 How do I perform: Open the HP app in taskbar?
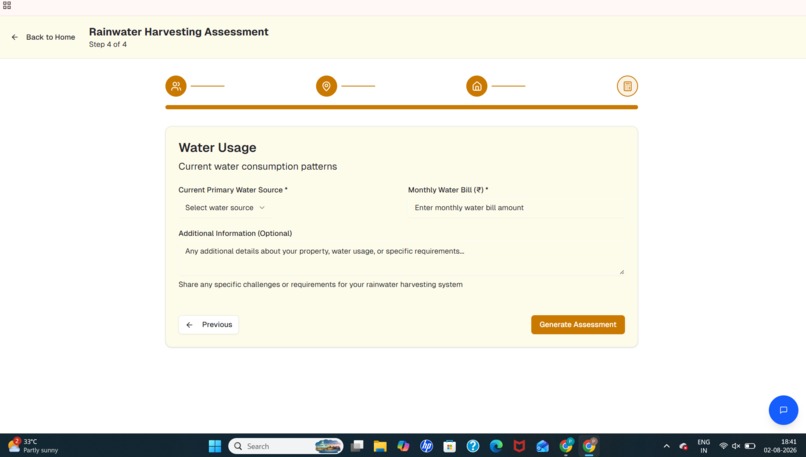point(426,446)
